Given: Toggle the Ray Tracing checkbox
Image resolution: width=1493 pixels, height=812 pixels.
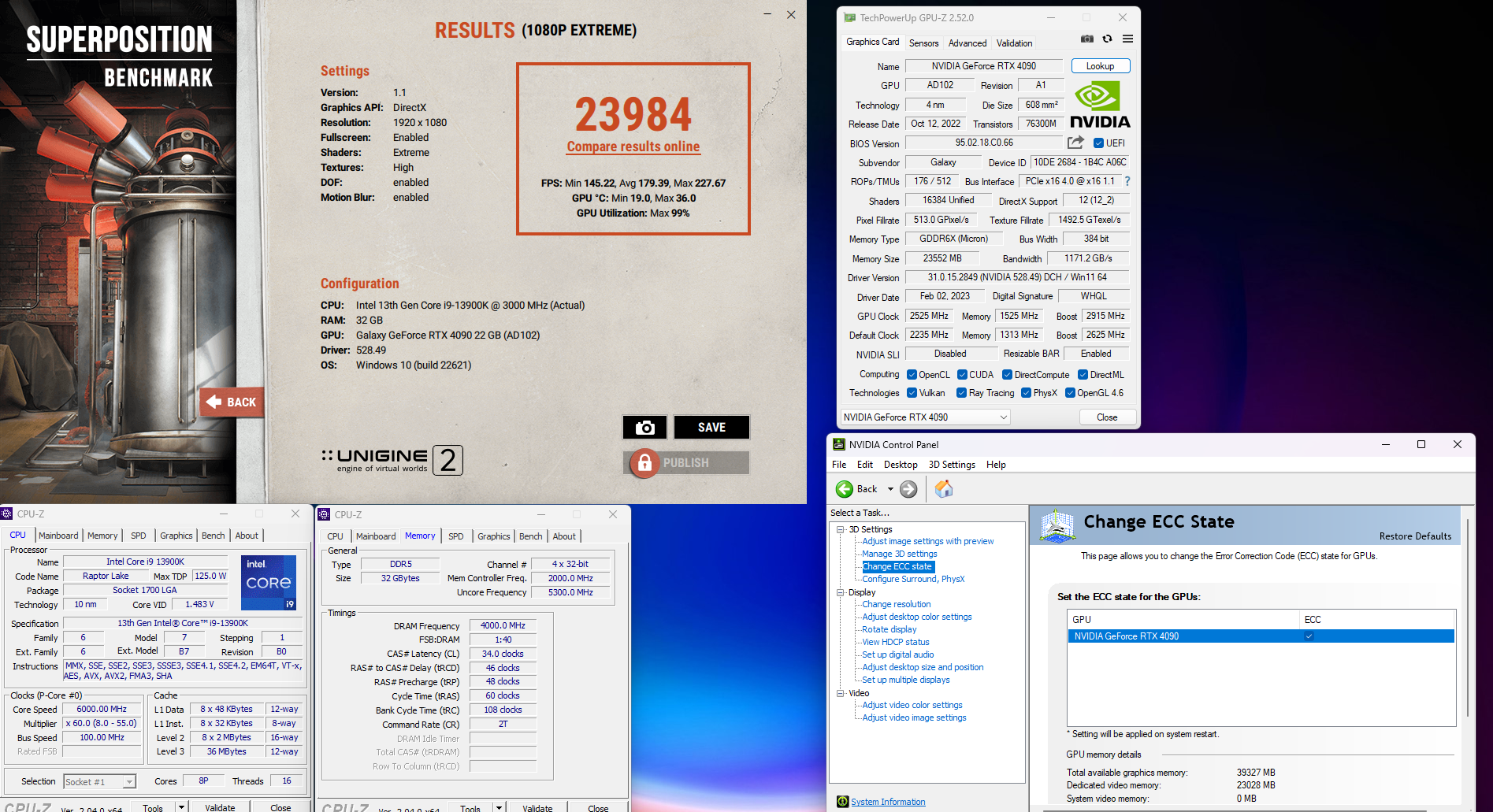Looking at the screenshot, I should click(961, 393).
